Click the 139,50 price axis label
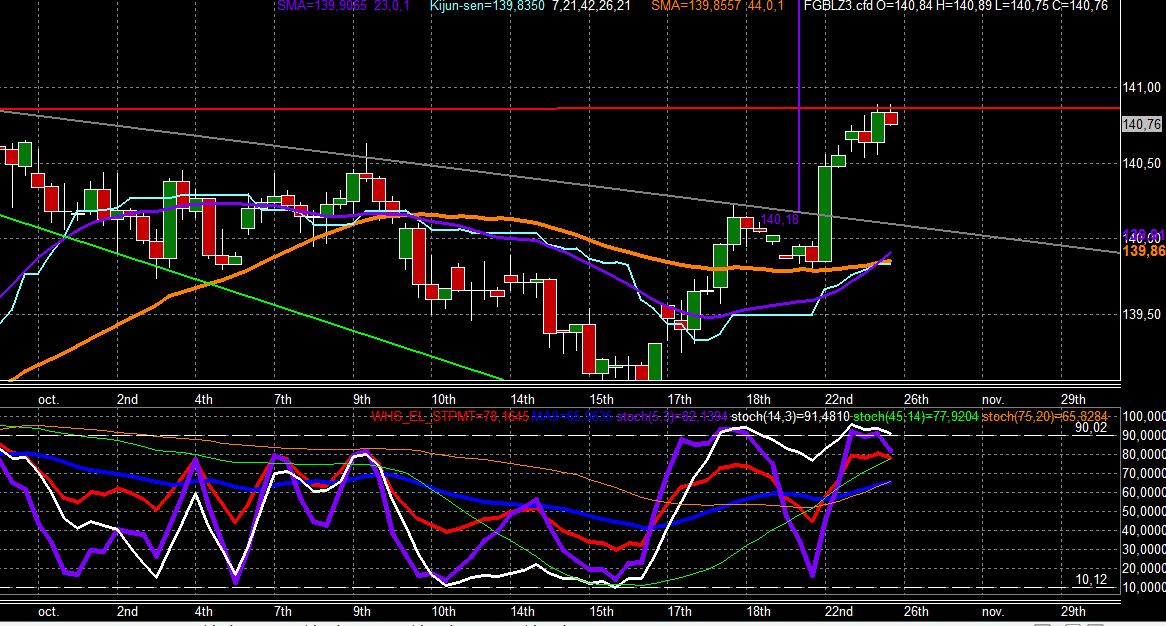The width and height of the screenshot is (1166, 626). [x=1141, y=314]
